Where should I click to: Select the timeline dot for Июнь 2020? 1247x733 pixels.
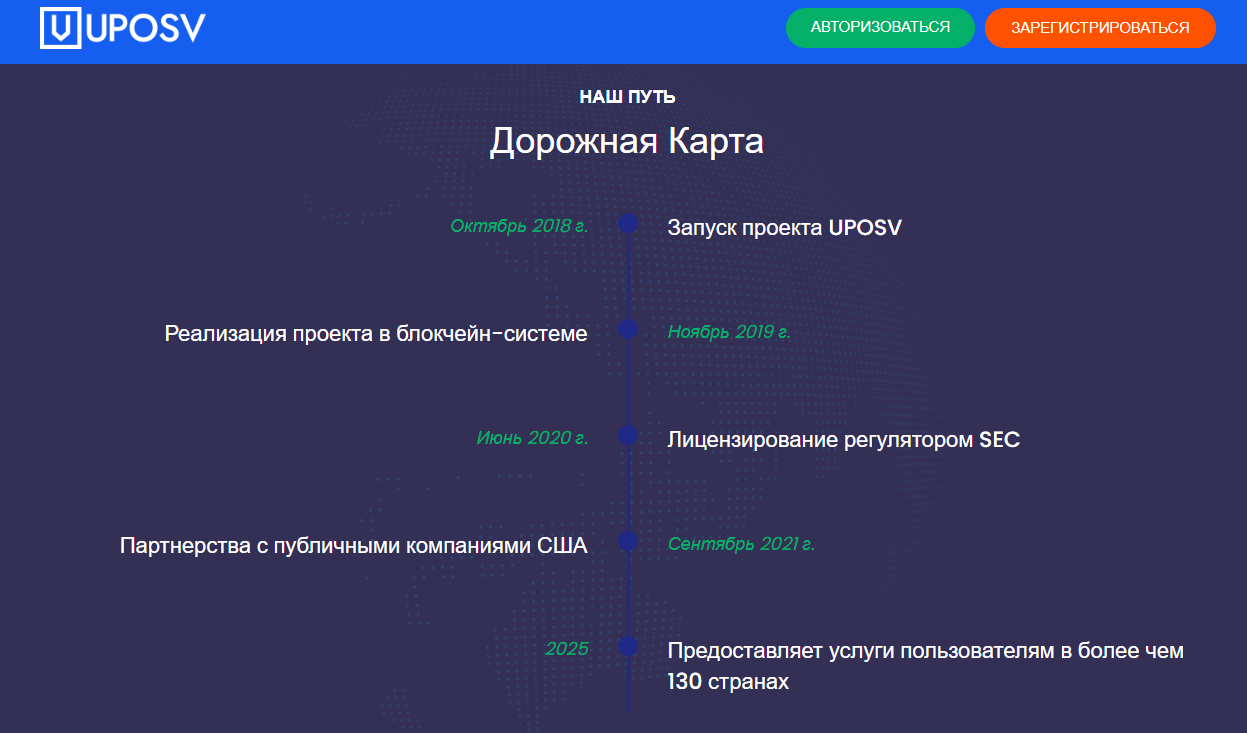tap(628, 435)
